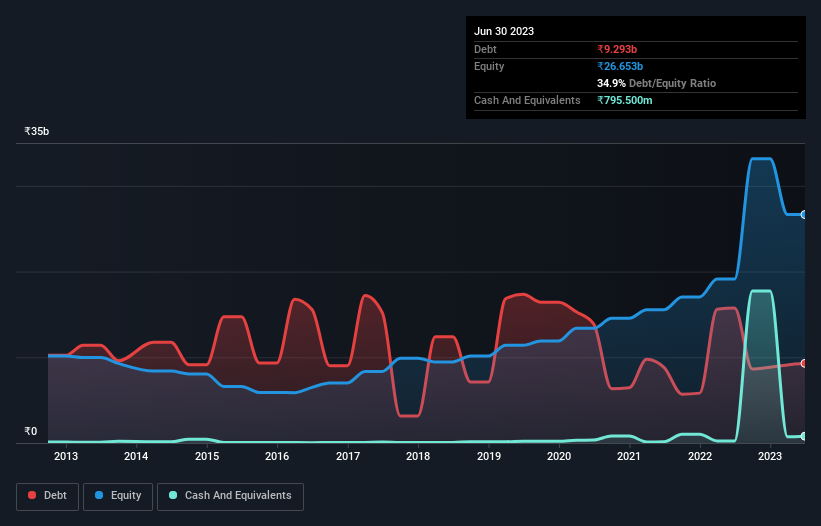Click the 2021 x-axis label
This screenshot has height=526, width=821.
[x=629, y=456]
